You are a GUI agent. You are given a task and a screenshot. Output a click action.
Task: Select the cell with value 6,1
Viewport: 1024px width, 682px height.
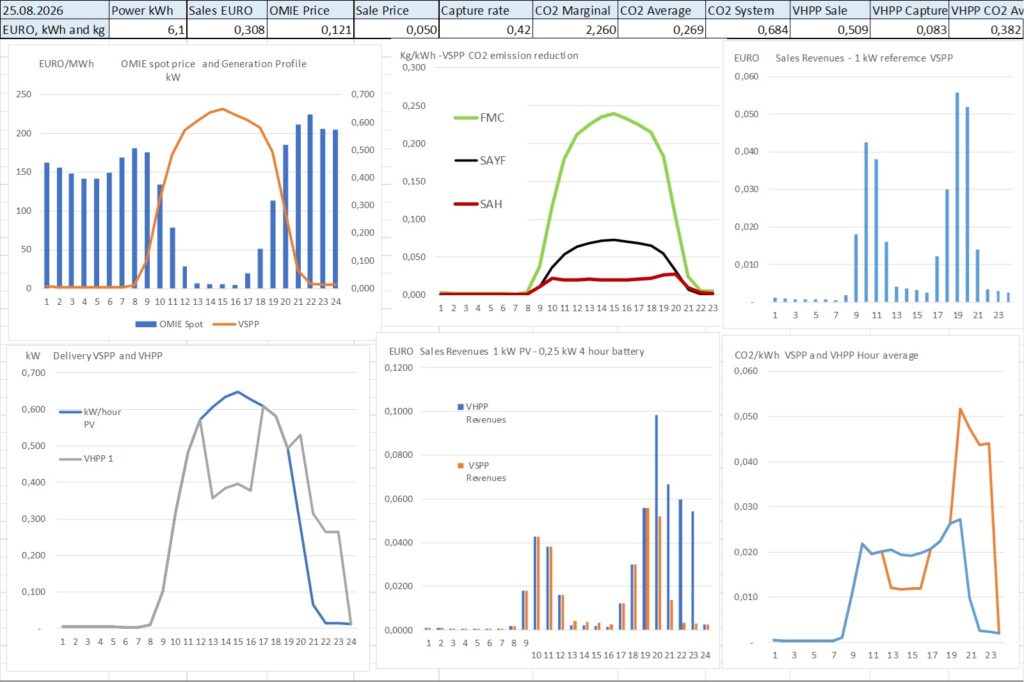pyautogui.click(x=148, y=29)
